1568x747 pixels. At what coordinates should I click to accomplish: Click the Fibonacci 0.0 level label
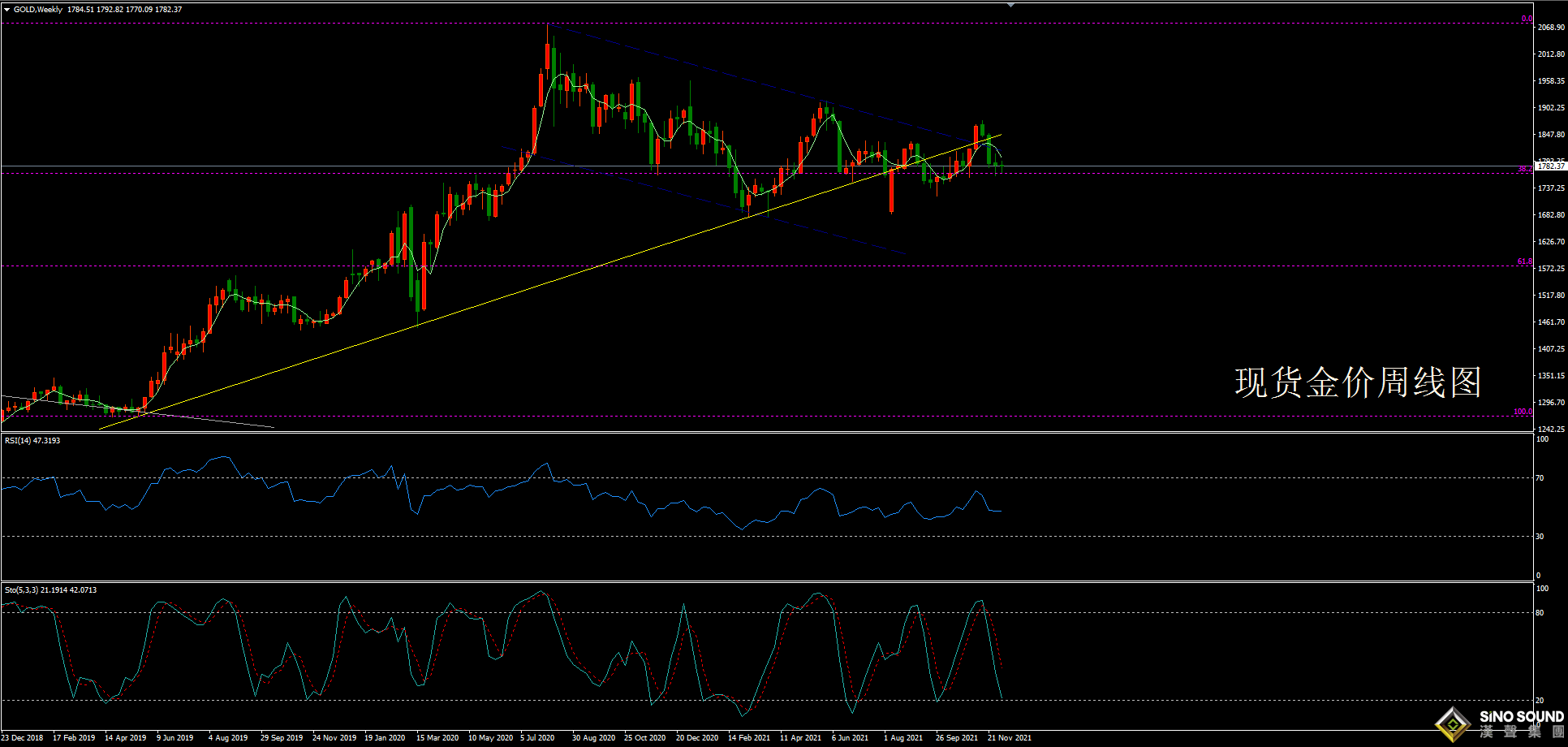[x=1527, y=19]
